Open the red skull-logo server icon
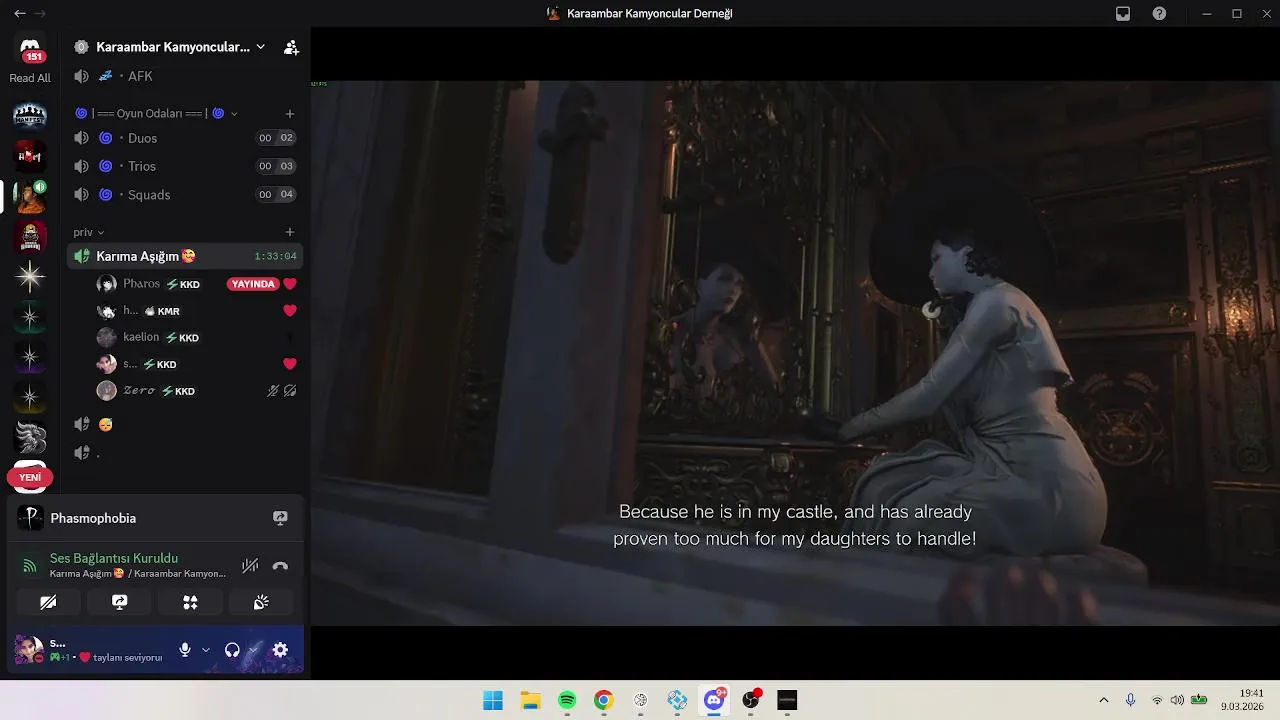The height and width of the screenshot is (720, 1280). 30,238
